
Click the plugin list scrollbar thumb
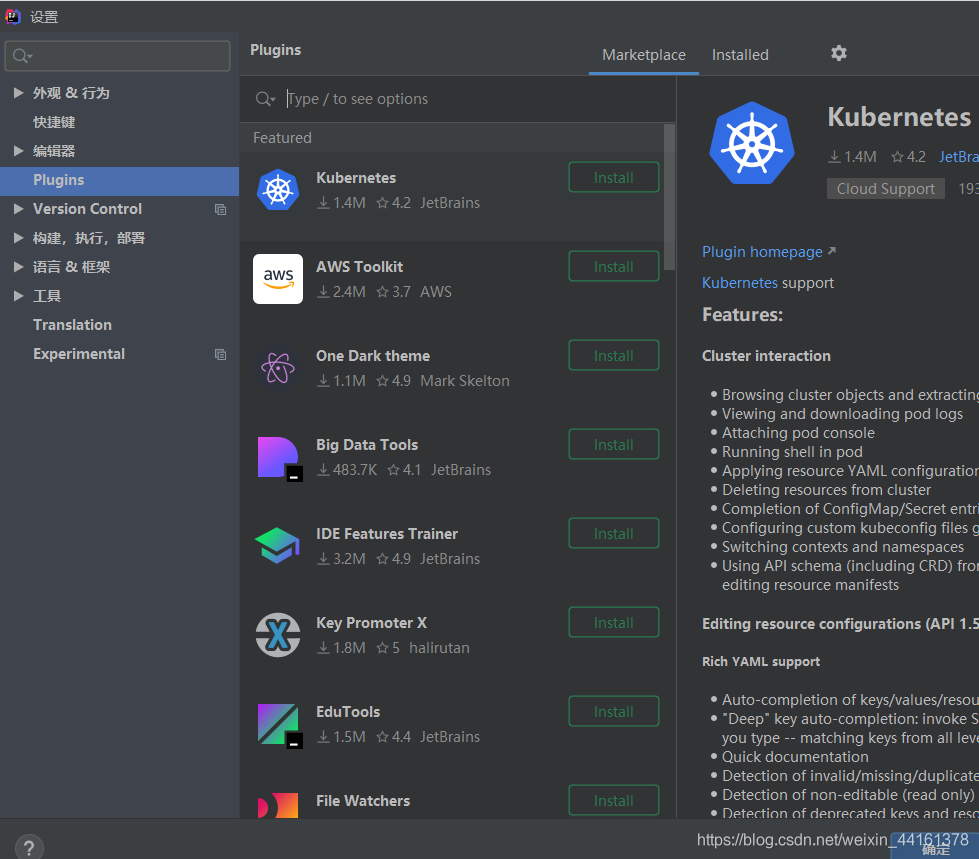click(669, 197)
